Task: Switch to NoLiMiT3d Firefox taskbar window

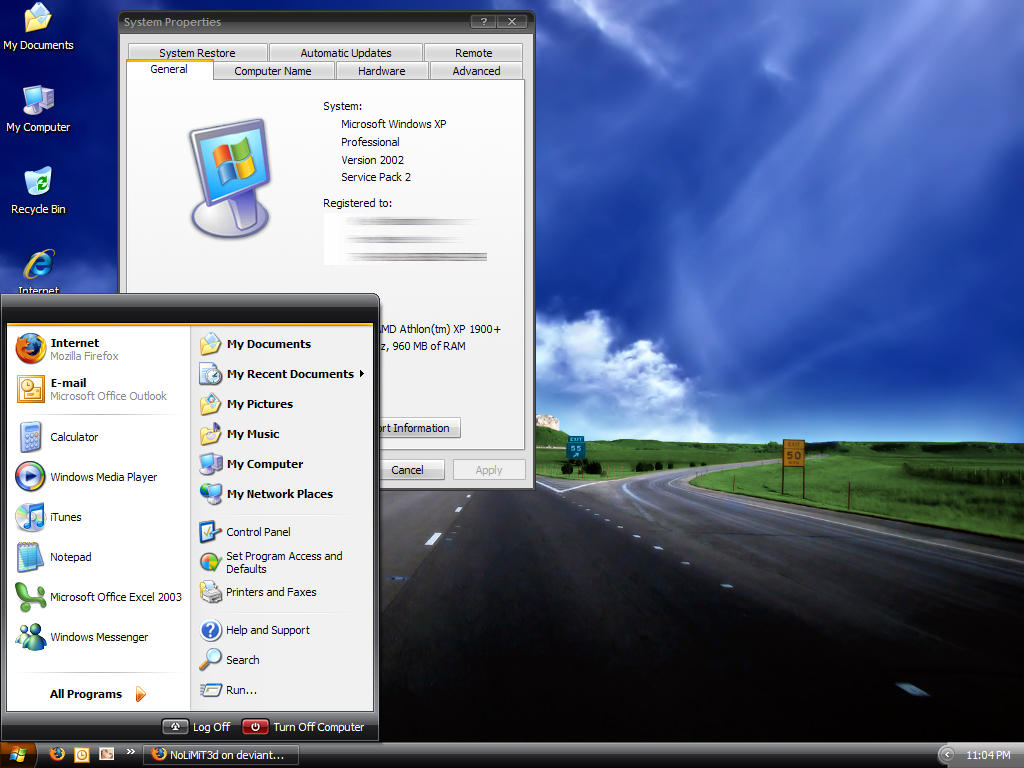Action: 221,755
